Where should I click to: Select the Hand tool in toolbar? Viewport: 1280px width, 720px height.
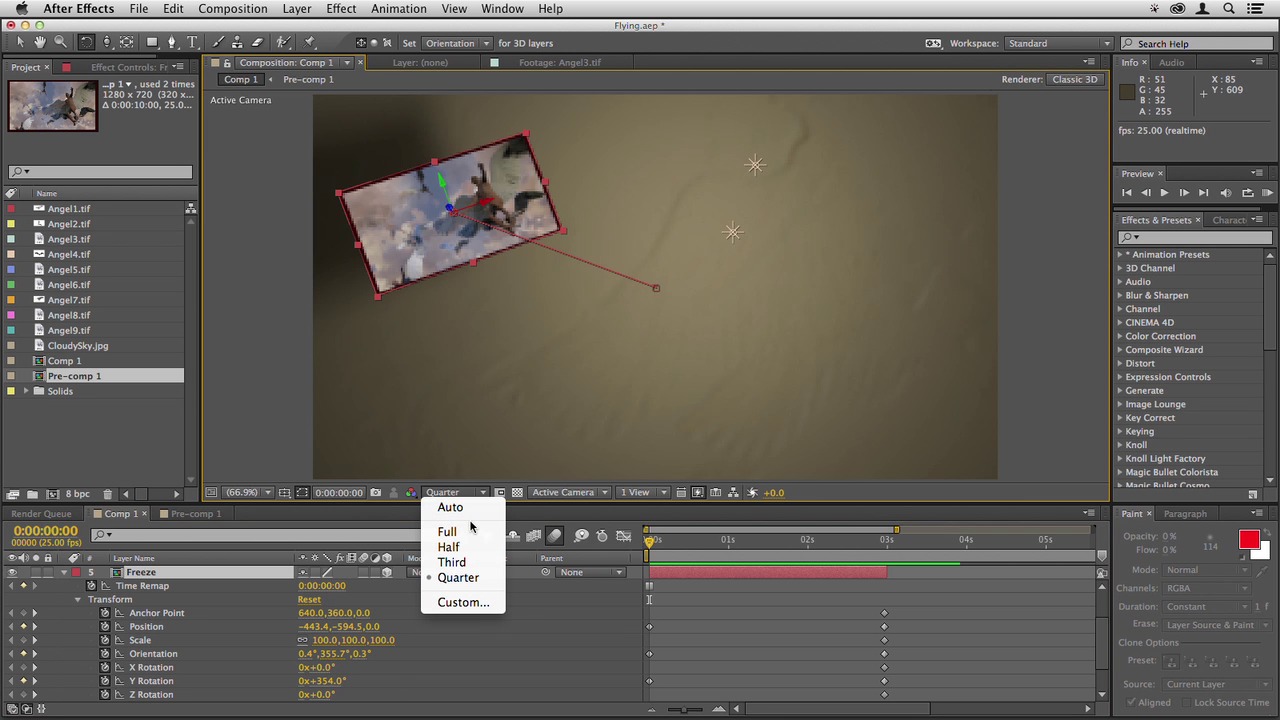click(40, 42)
